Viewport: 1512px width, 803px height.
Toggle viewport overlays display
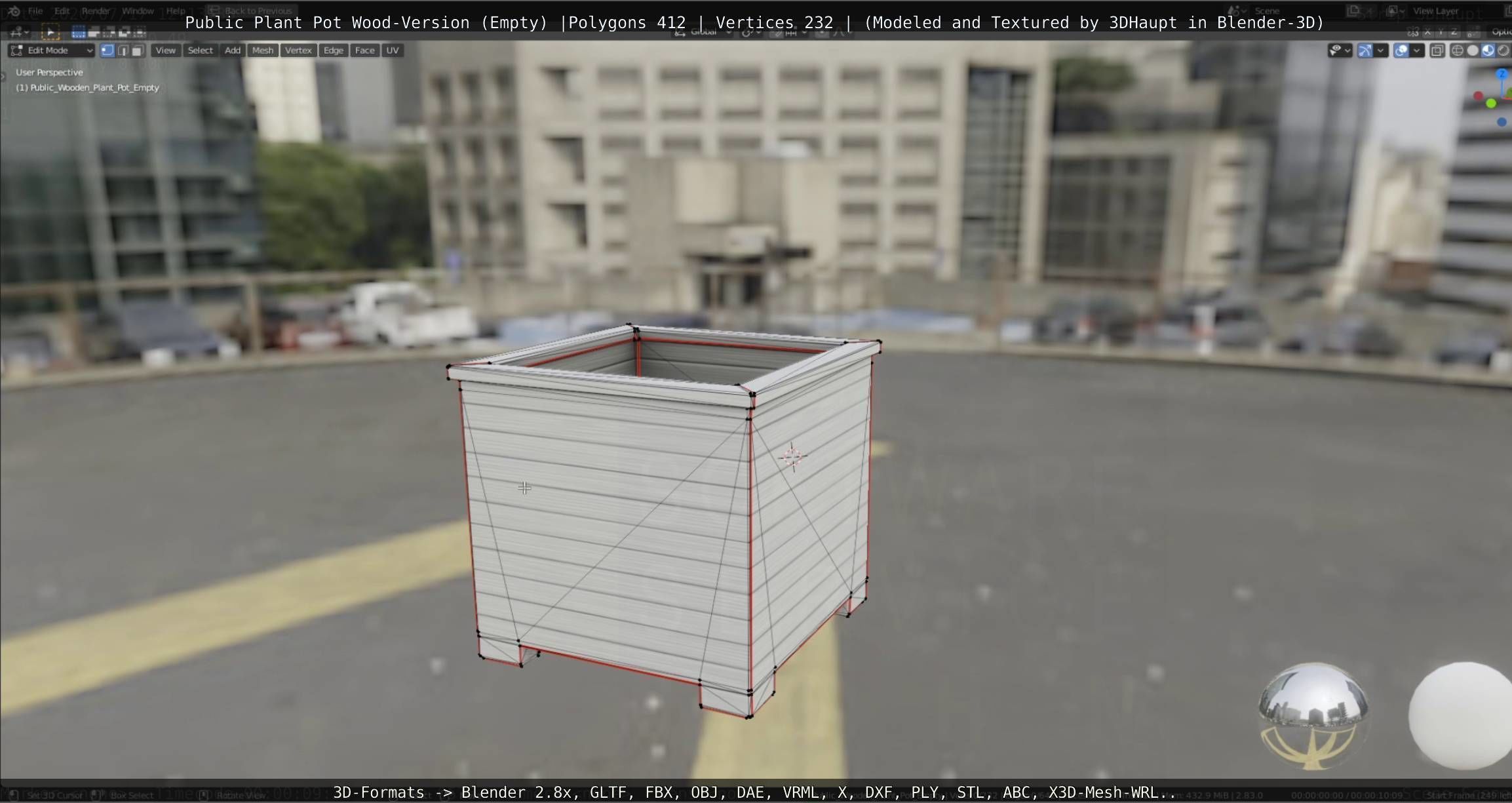[1401, 50]
